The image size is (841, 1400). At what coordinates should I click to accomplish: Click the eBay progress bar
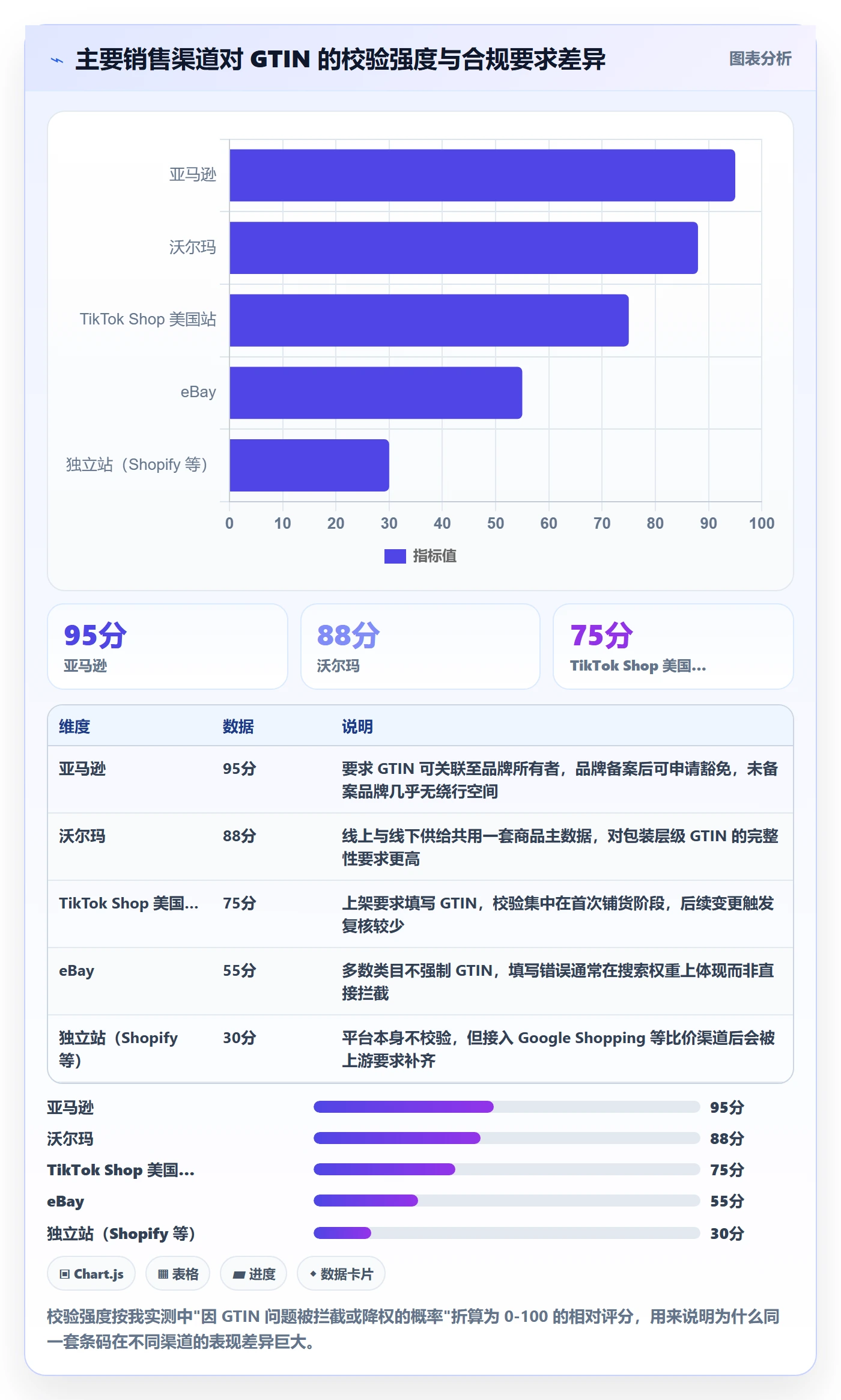pos(507,1201)
